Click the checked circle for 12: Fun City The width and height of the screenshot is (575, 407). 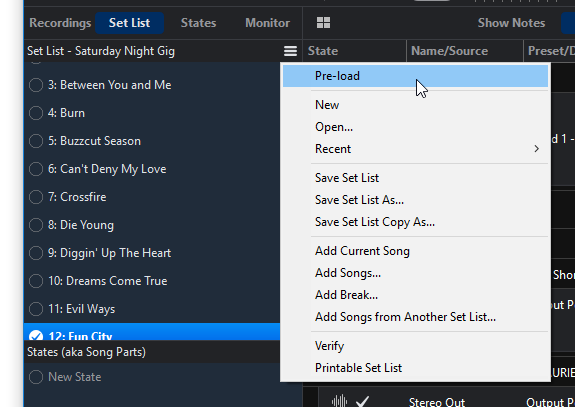pyautogui.click(x=36, y=336)
